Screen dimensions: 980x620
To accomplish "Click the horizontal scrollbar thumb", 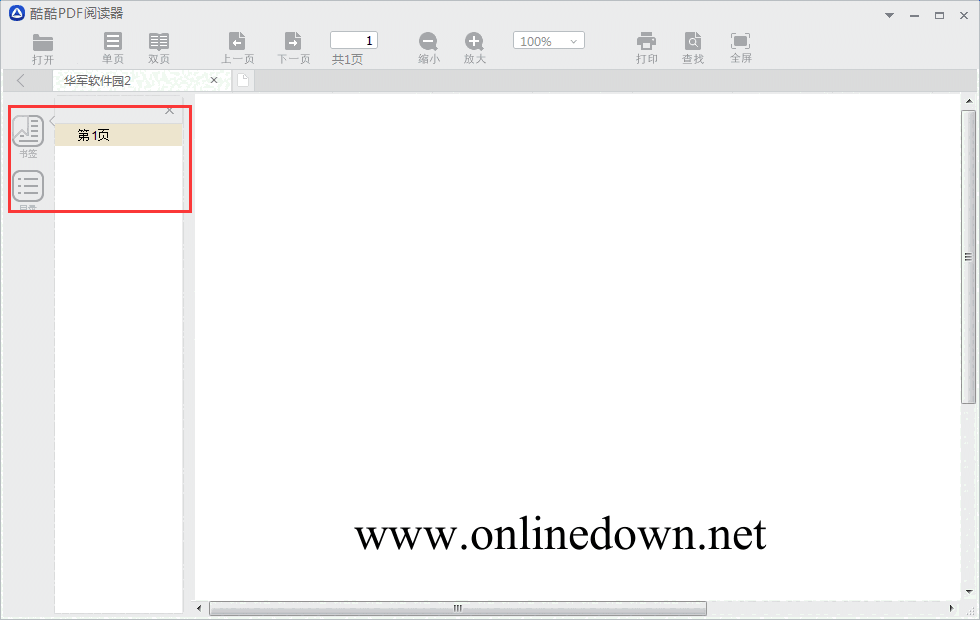I will [458, 608].
